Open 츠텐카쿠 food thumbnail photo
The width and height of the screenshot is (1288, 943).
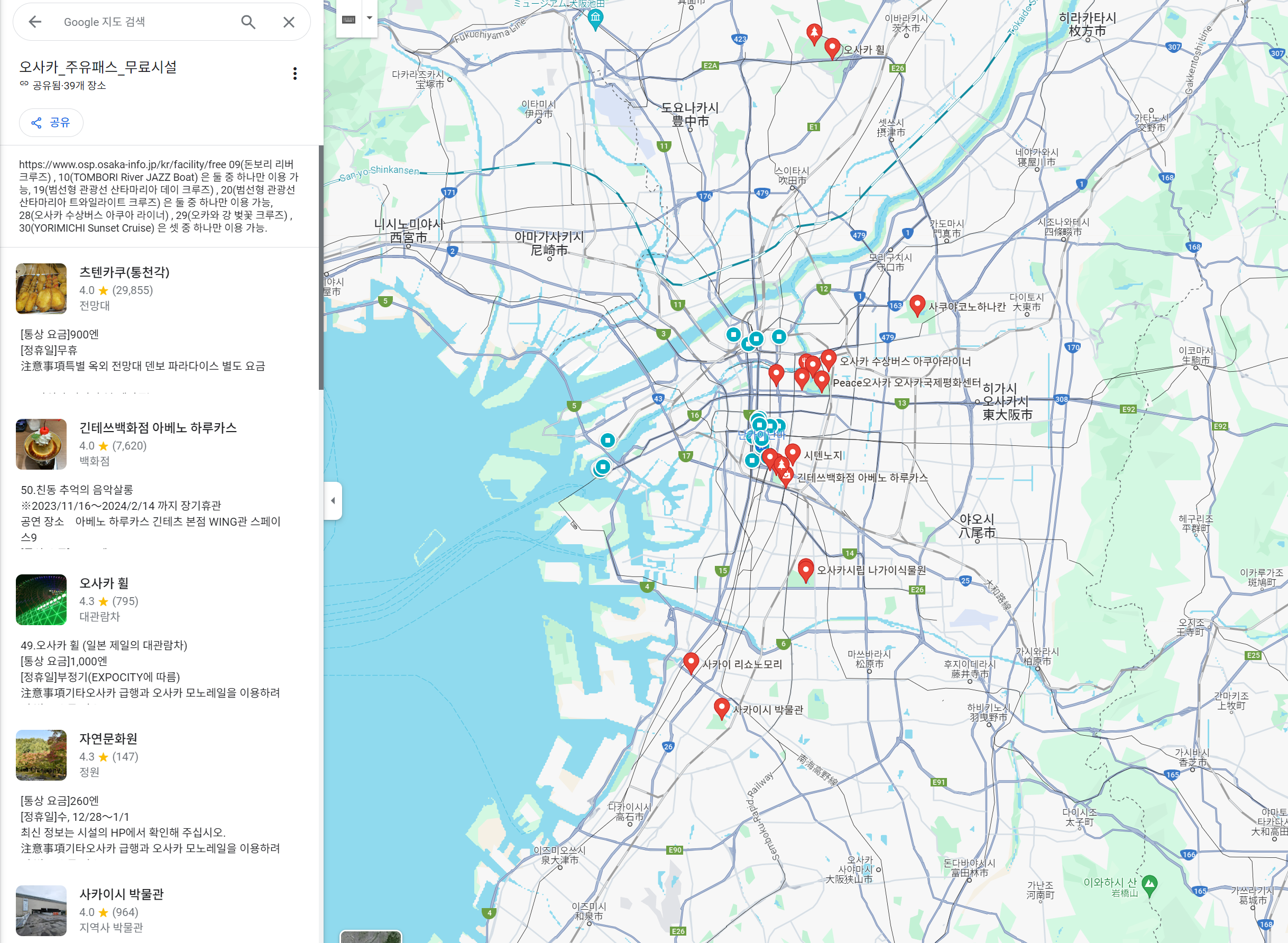41,288
